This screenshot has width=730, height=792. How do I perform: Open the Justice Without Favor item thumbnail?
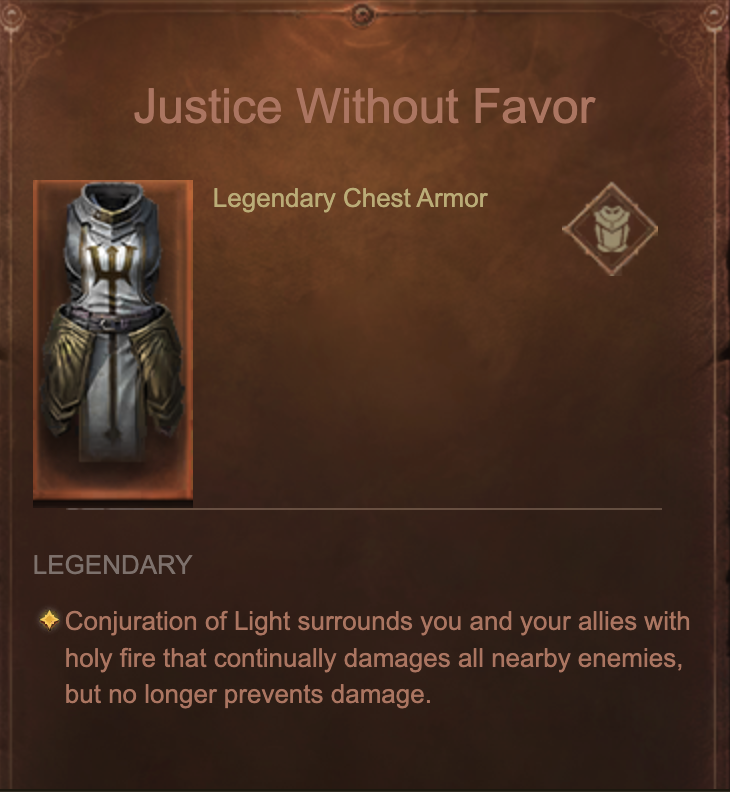[x=113, y=339]
